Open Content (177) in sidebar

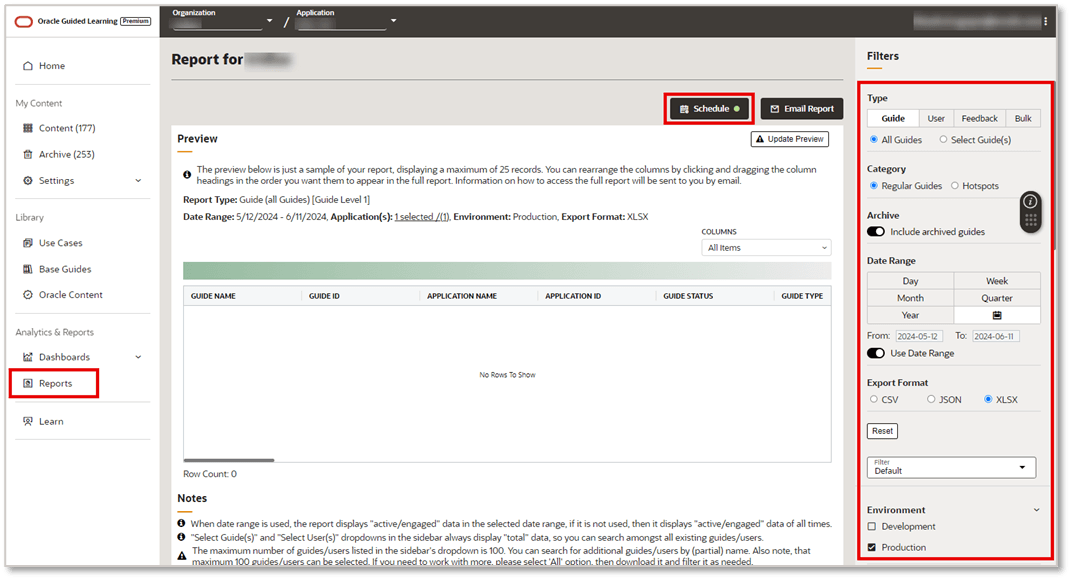pos(67,128)
